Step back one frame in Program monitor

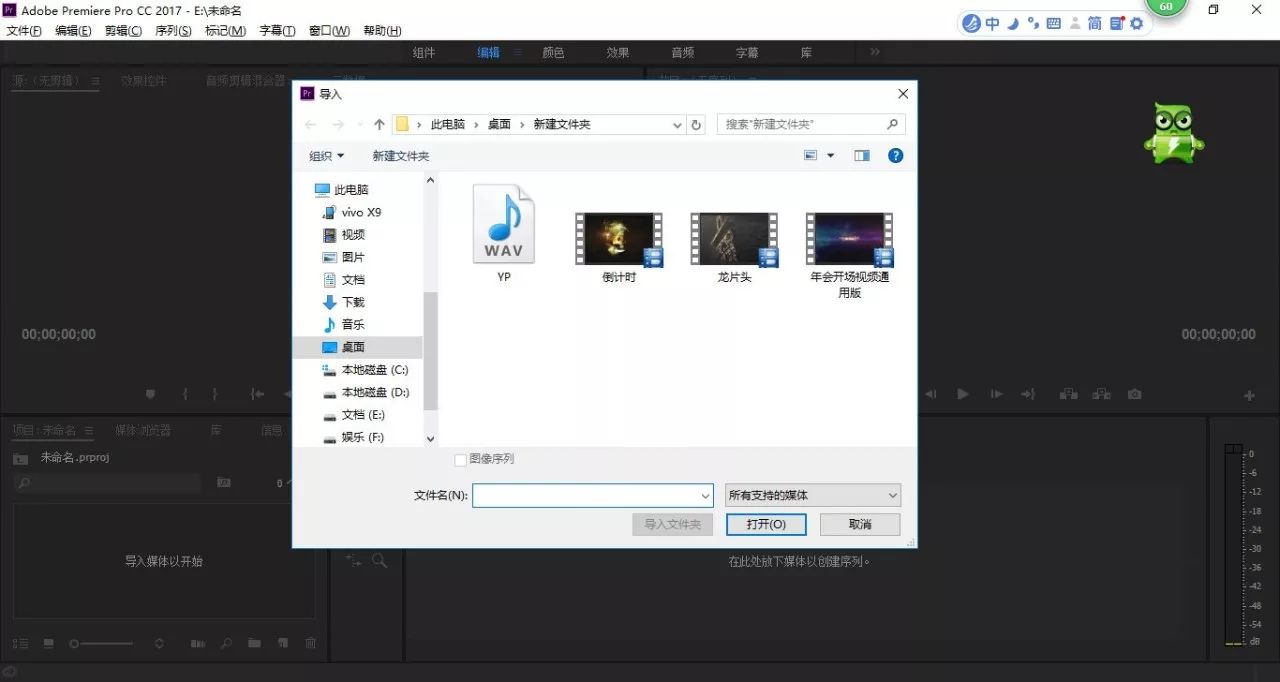coord(931,394)
